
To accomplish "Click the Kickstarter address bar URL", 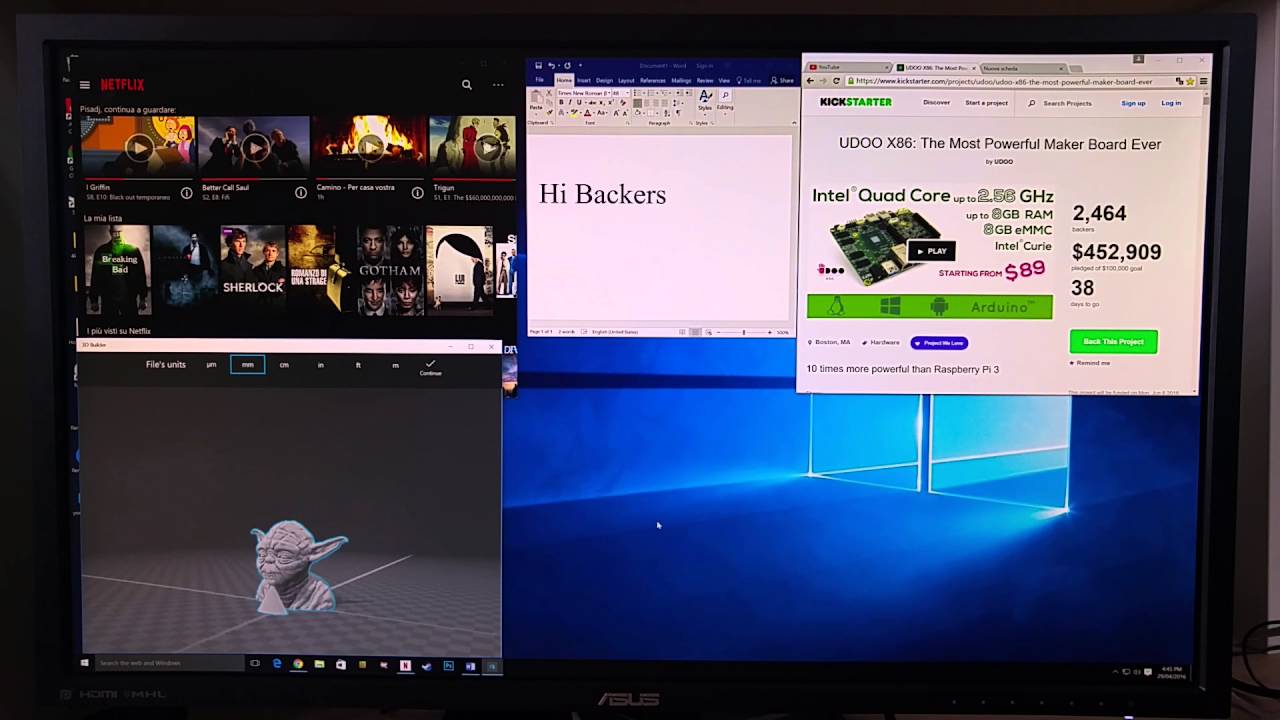I will point(1004,81).
